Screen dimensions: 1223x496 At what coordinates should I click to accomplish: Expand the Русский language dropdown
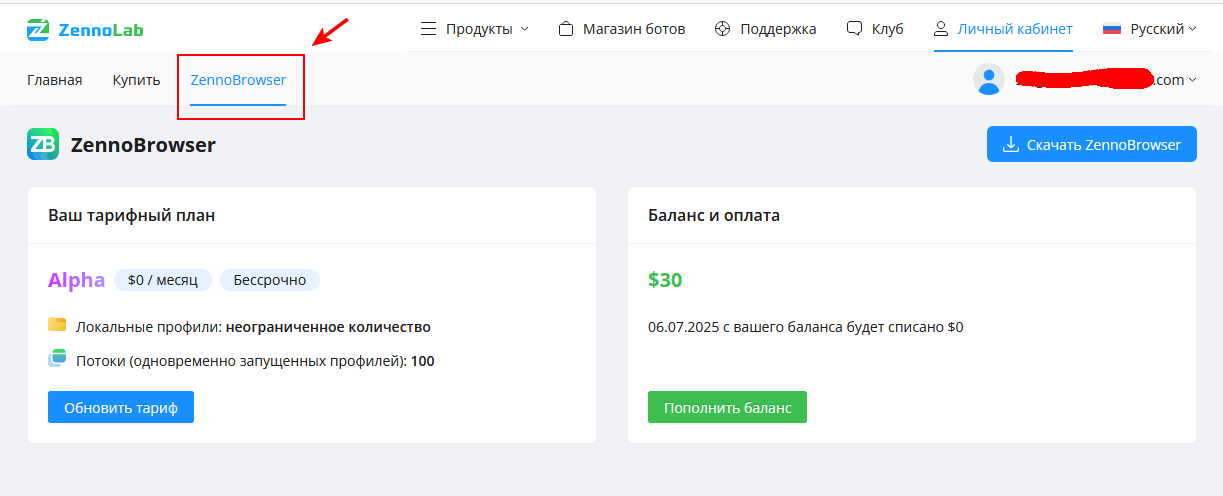pyautogui.click(x=1150, y=29)
